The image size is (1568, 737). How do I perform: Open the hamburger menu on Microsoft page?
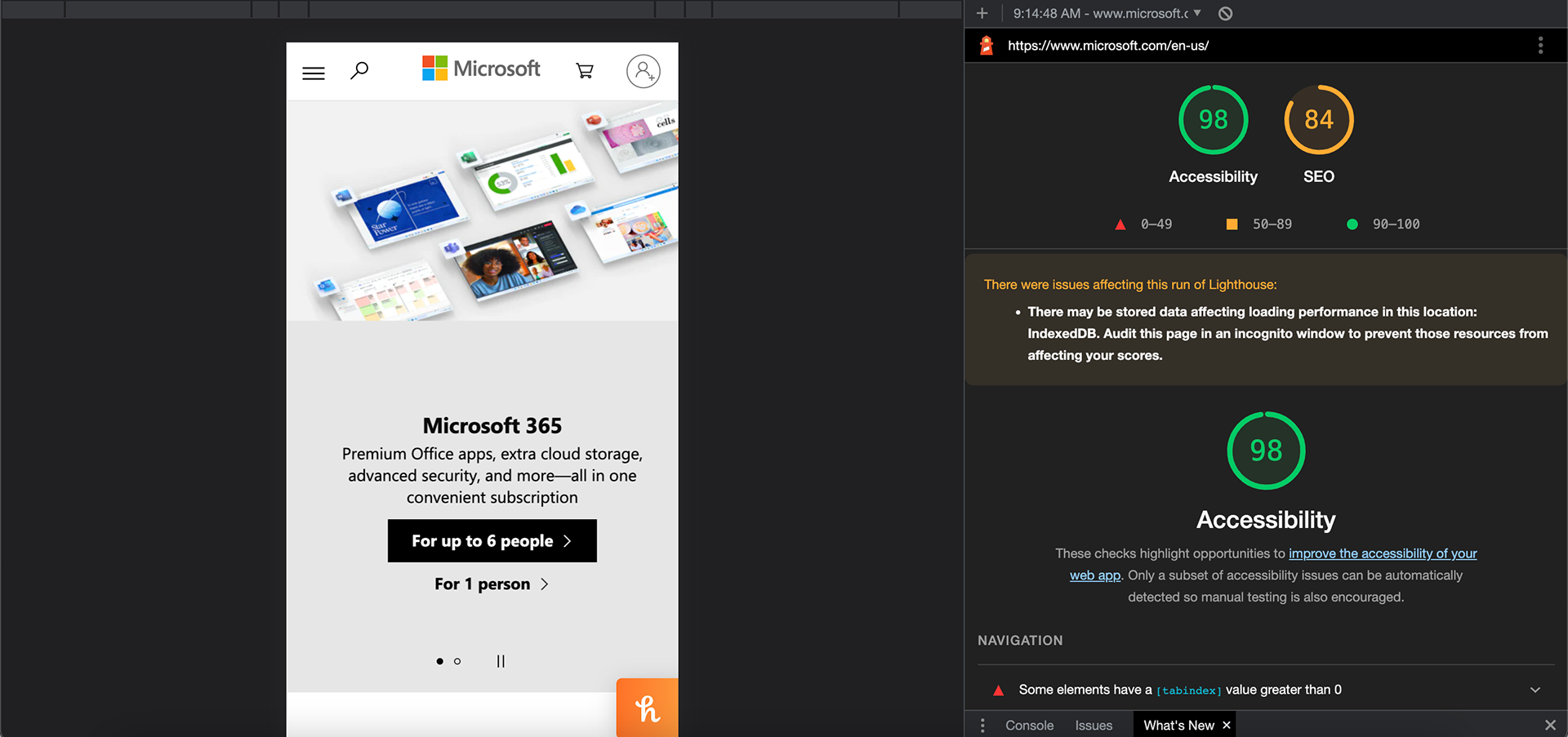point(314,73)
